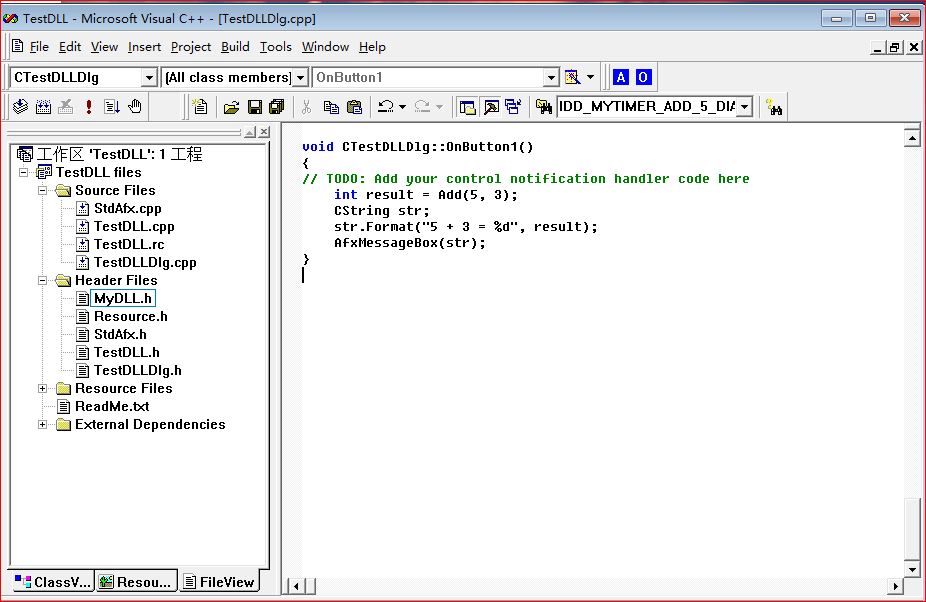The image size is (926, 602).
Task: Expand the External Dependencies folder
Action: [x=43, y=425]
